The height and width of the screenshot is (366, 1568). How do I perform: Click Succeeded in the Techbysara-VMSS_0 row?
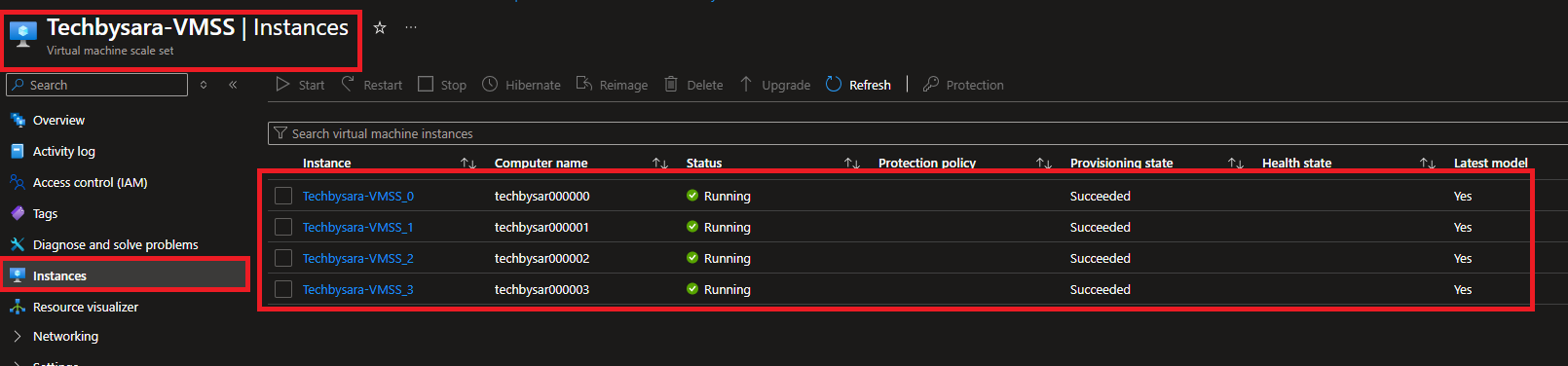pos(1101,196)
